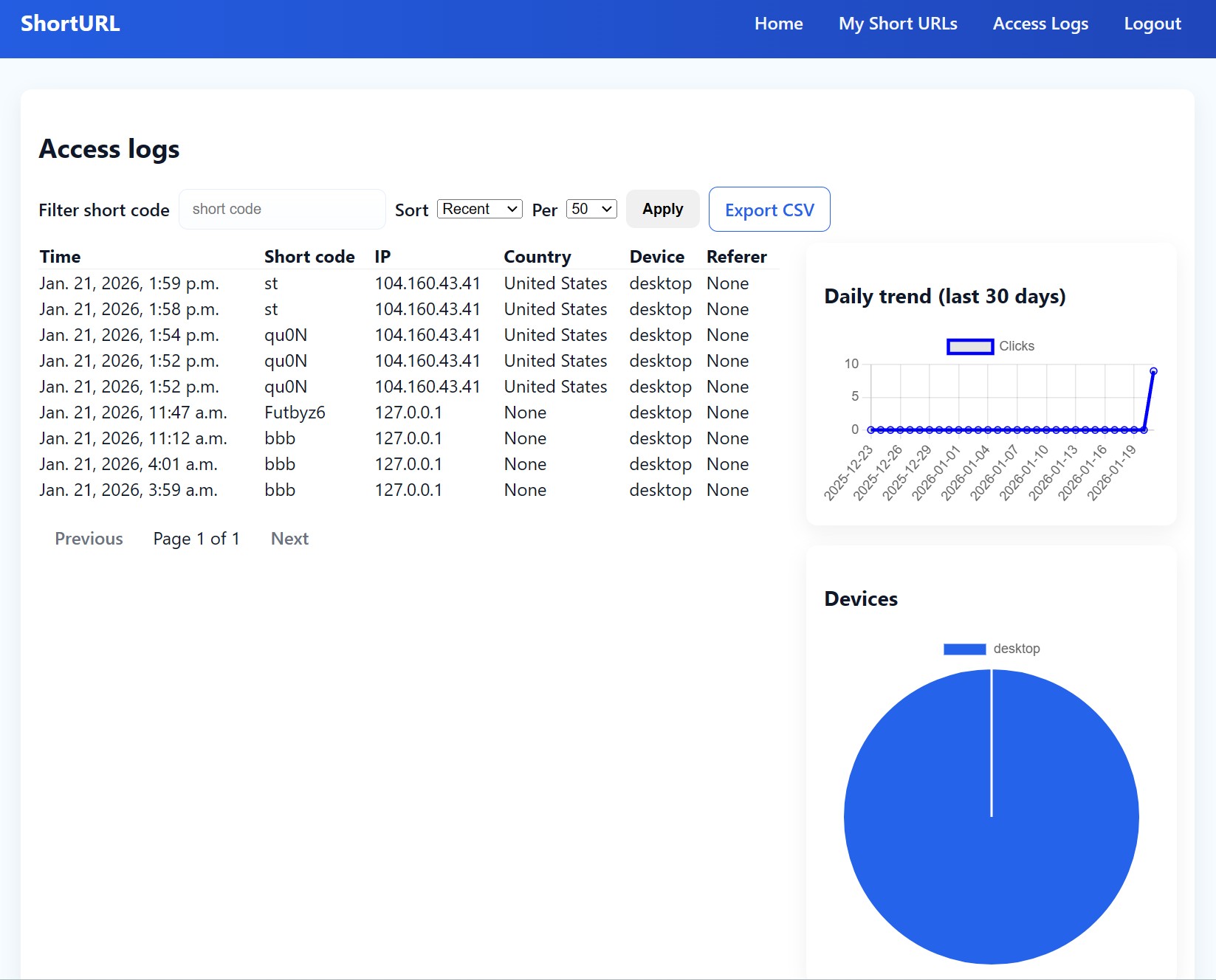The image size is (1216, 980).
Task: Toggle desktop legend in Devices chart
Action: pyautogui.click(x=992, y=649)
